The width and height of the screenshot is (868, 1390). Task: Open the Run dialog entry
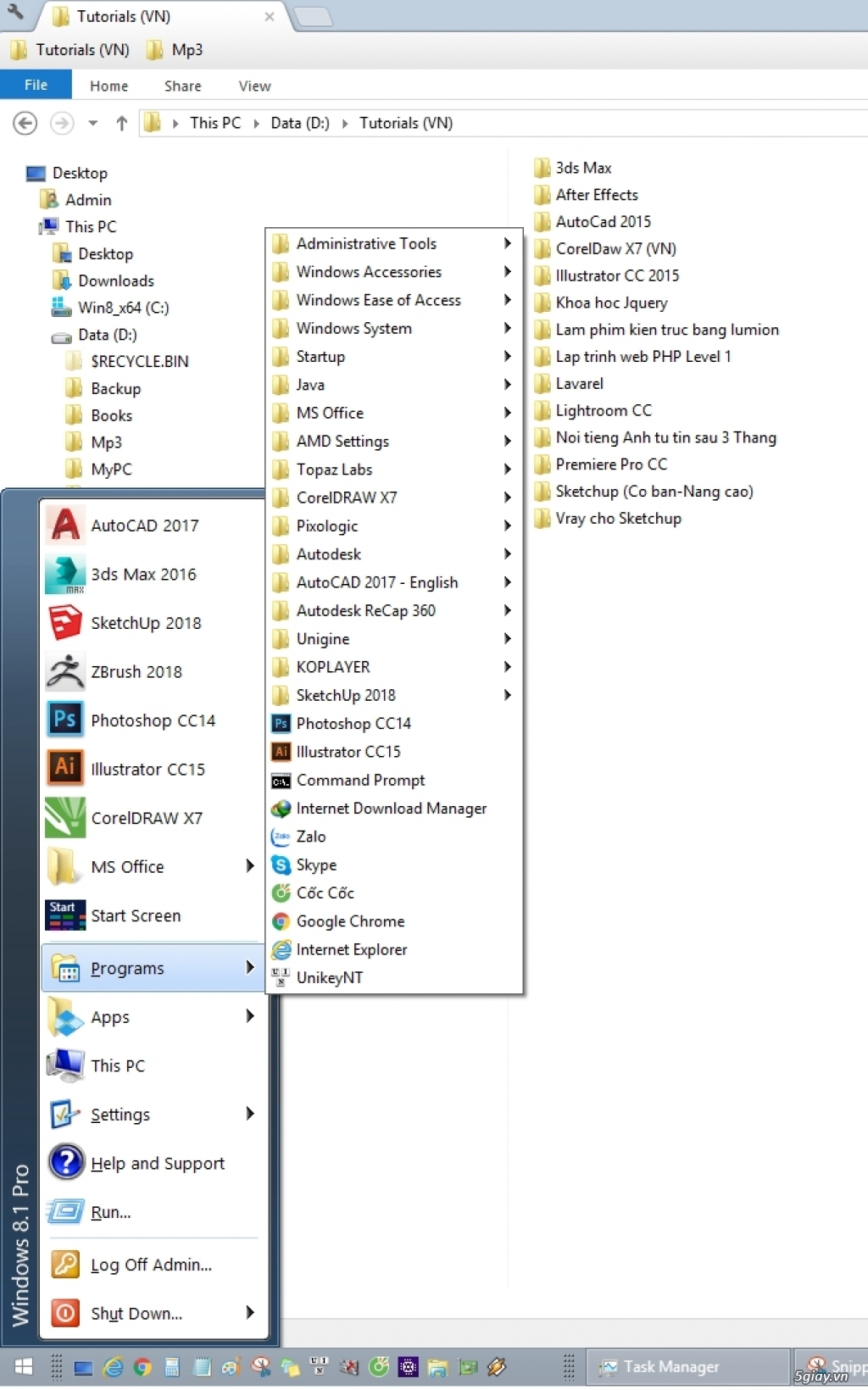click(153, 1212)
